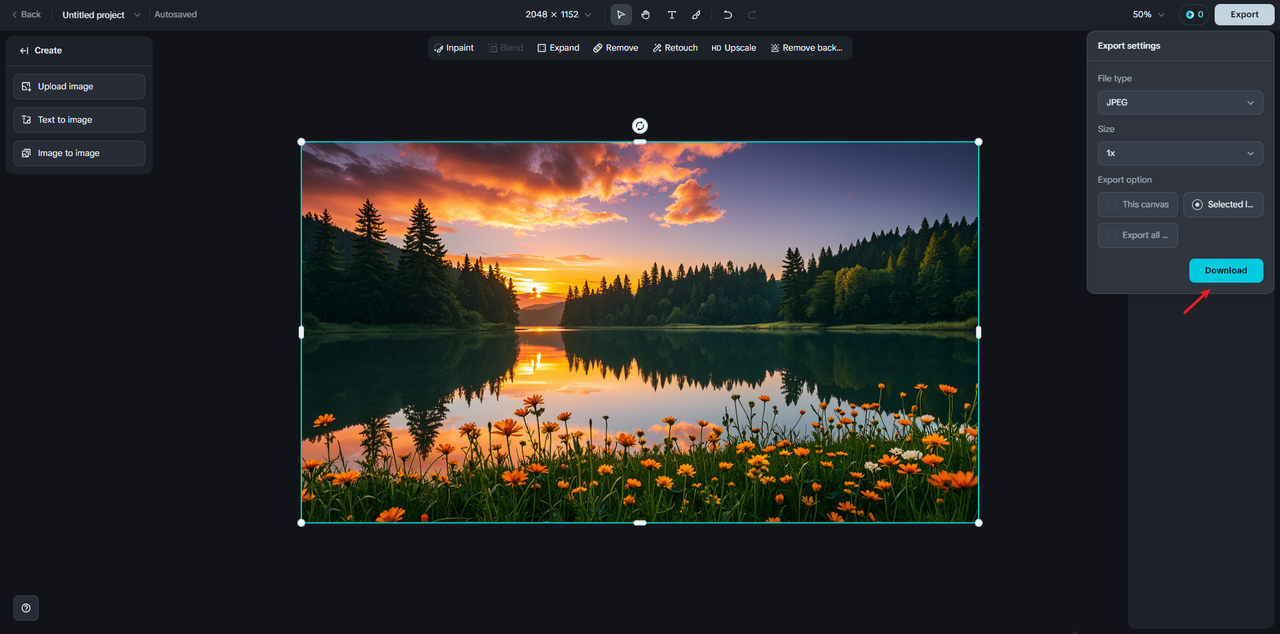The width and height of the screenshot is (1280, 634).
Task: Click Image to image
Action: click(x=79, y=153)
